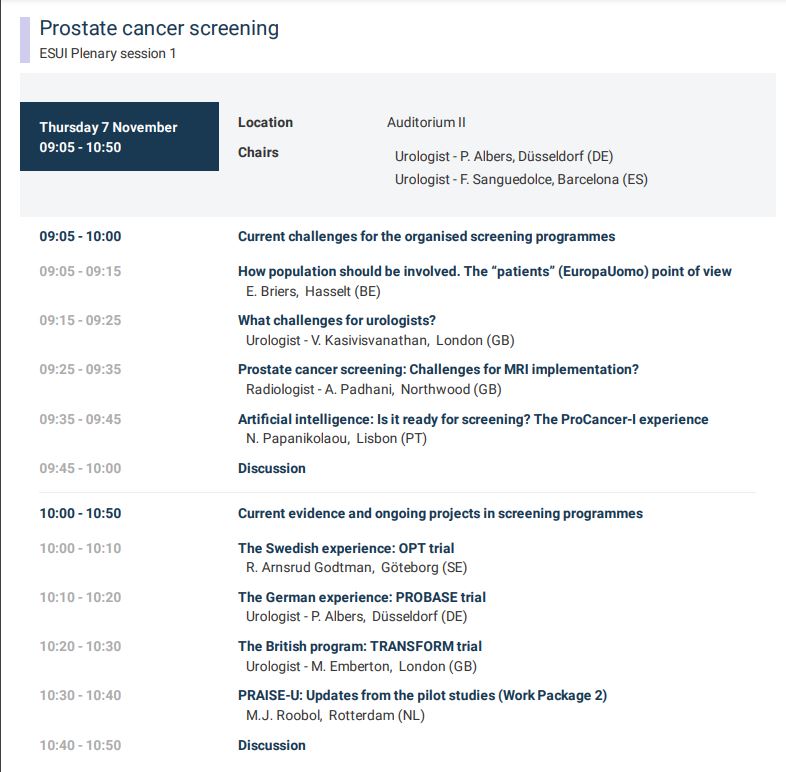Image resolution: width=786 pixels, height=772 pixels.
Task: Click the 'Prostate cancer screening' session title
Action: [x=159, y=28]
